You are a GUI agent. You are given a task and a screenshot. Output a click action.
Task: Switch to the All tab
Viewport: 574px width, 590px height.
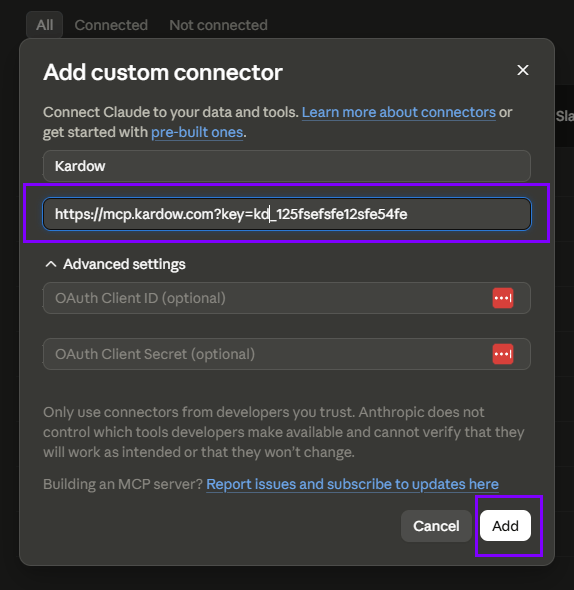click(44, 25)
